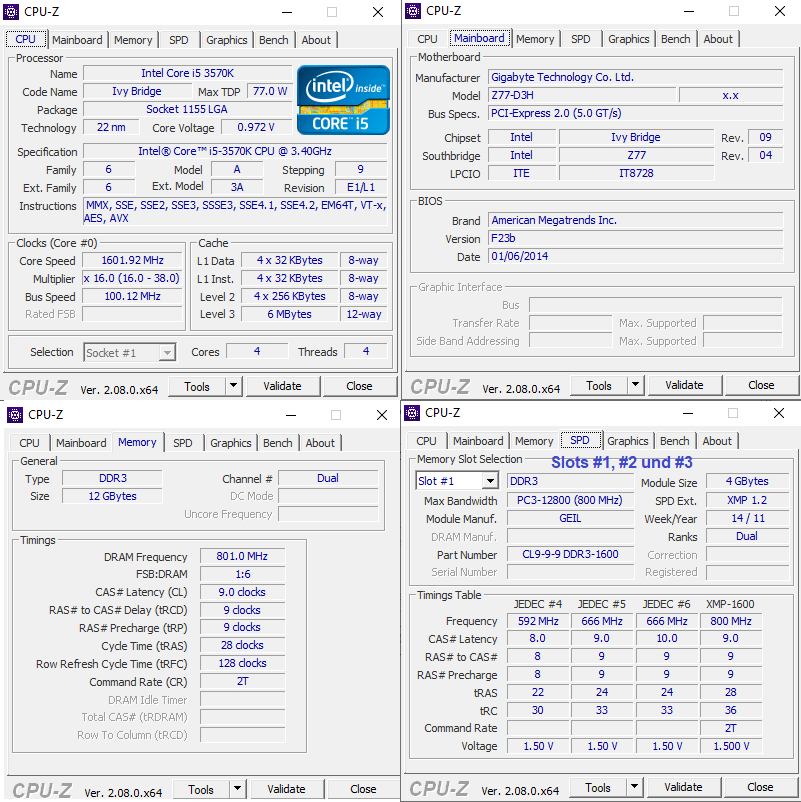Select Memory tab in Mainboard window
This screenshot has height=802, width=801.
pyautogui.click(x=535, y=39)
